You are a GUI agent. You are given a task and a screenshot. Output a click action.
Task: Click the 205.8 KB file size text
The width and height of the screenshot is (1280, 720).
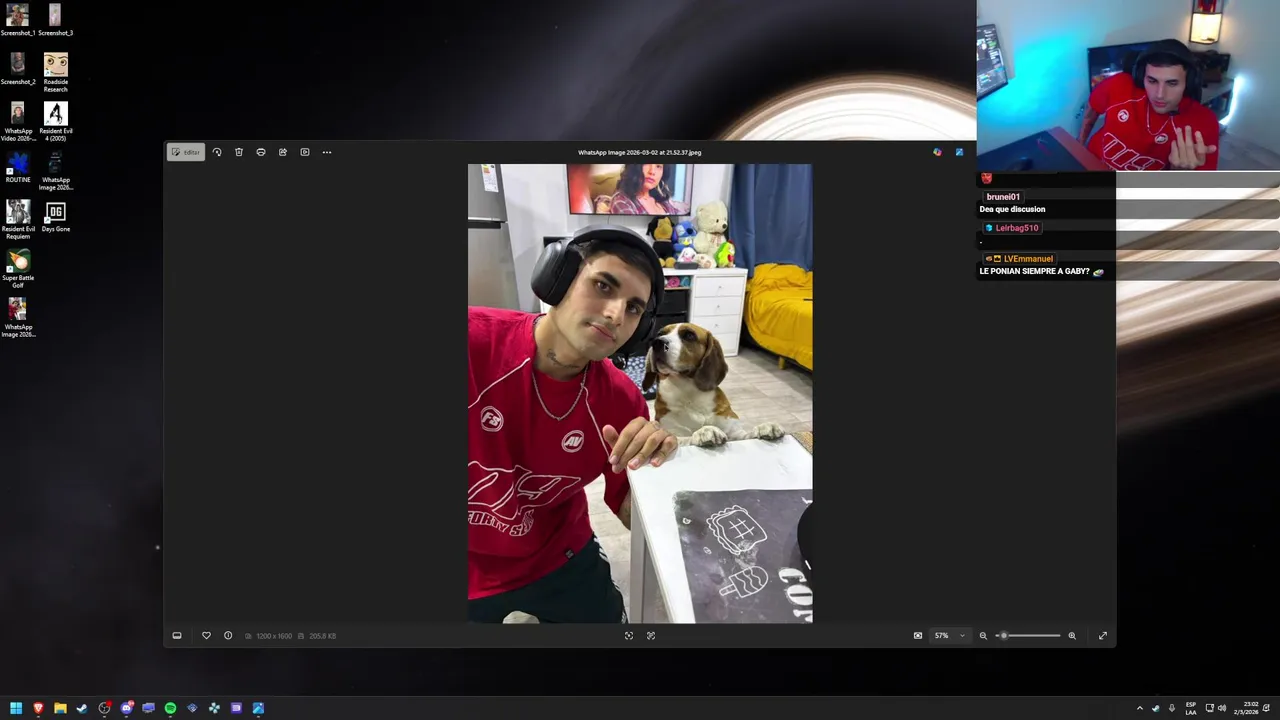(322, 636)
